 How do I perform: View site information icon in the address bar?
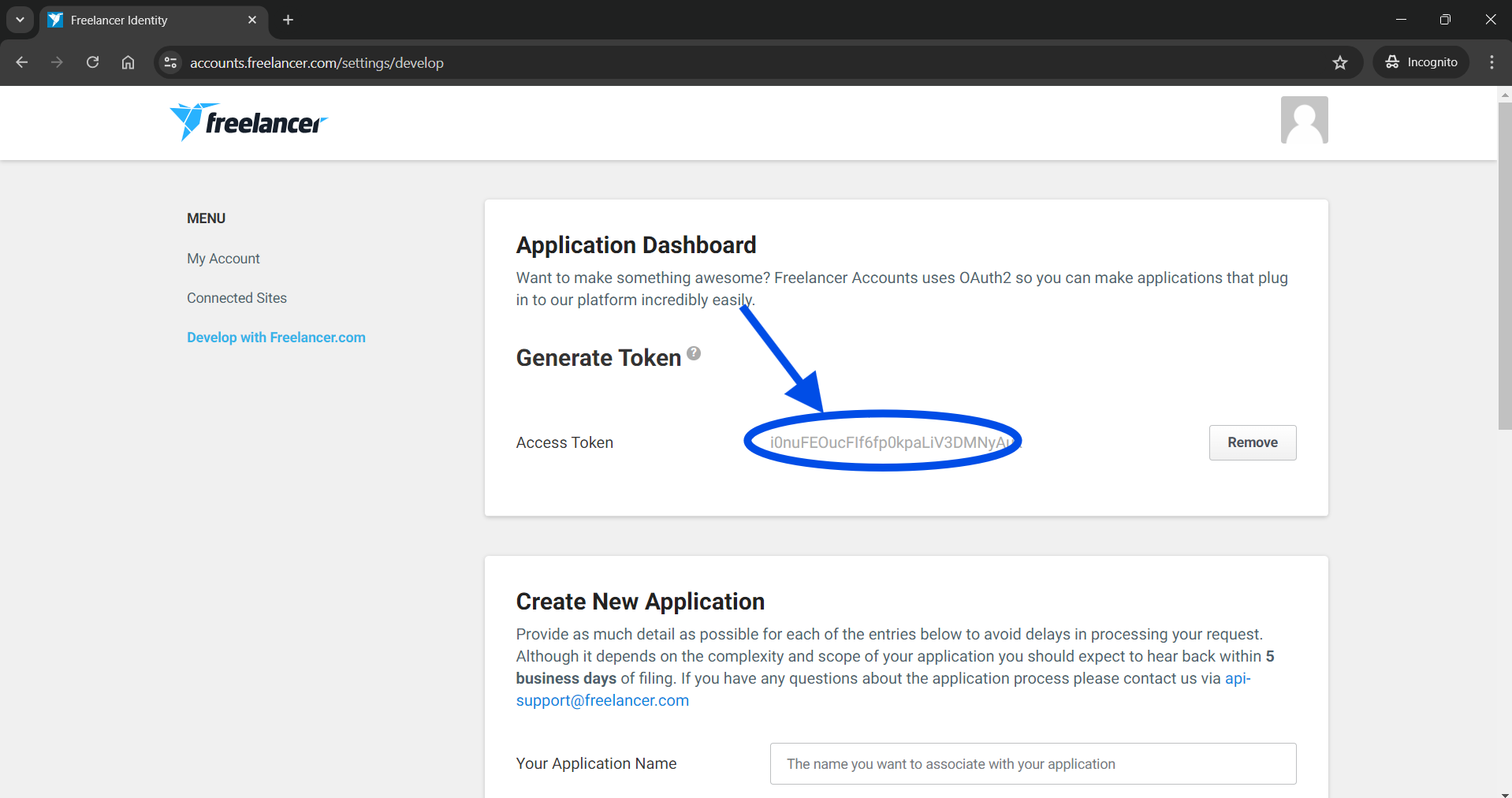(170, 62)
